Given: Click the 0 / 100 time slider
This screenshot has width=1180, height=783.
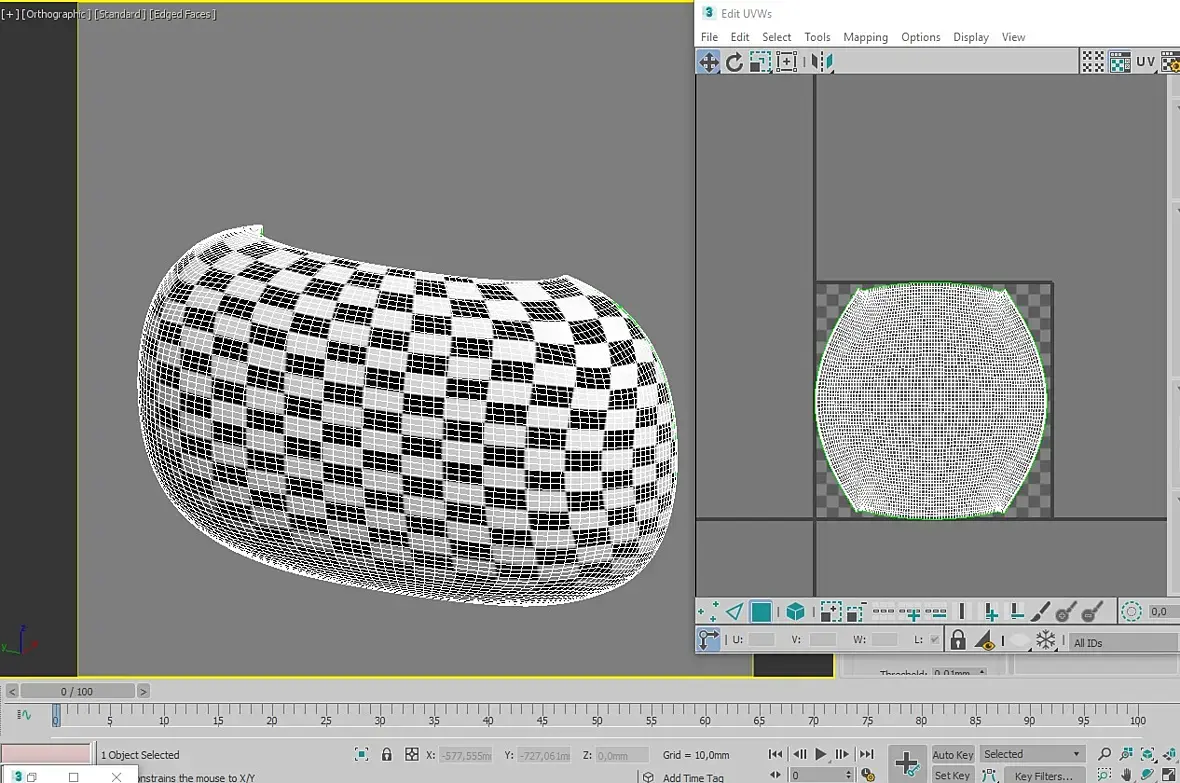Looking at the screenshot, I should (x=78, y=691).
